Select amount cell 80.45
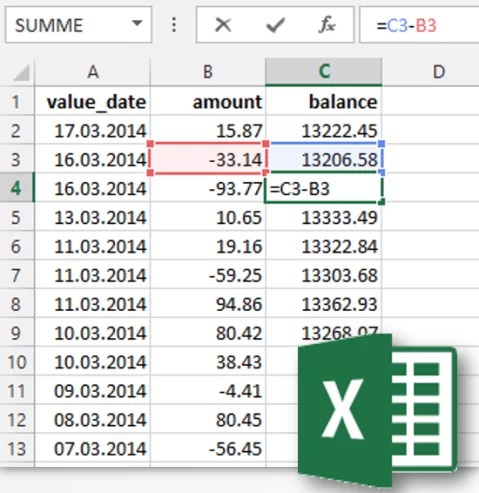The height and width of the screenshot is (493, 479). point(208,419)
